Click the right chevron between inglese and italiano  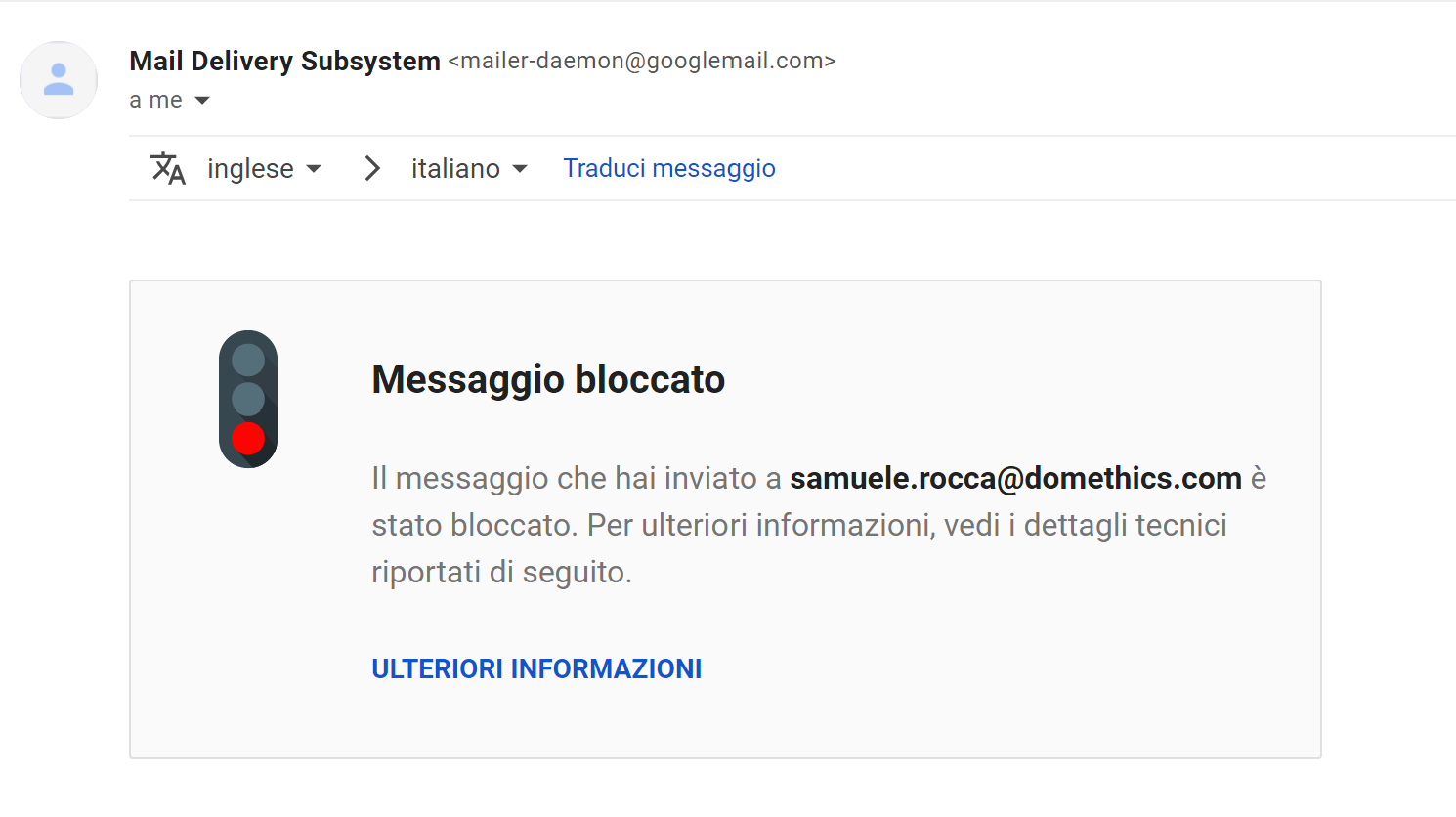click(x=371, y=168)
